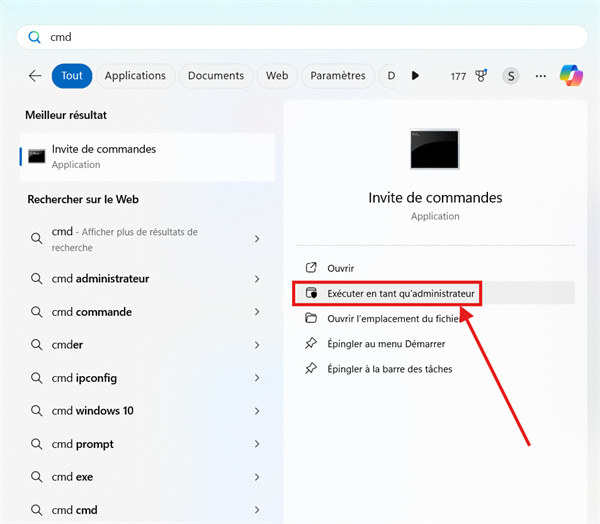Expand the cmd ipconfig suggestion chevron
600x524 pixels.
coord(257,378)
